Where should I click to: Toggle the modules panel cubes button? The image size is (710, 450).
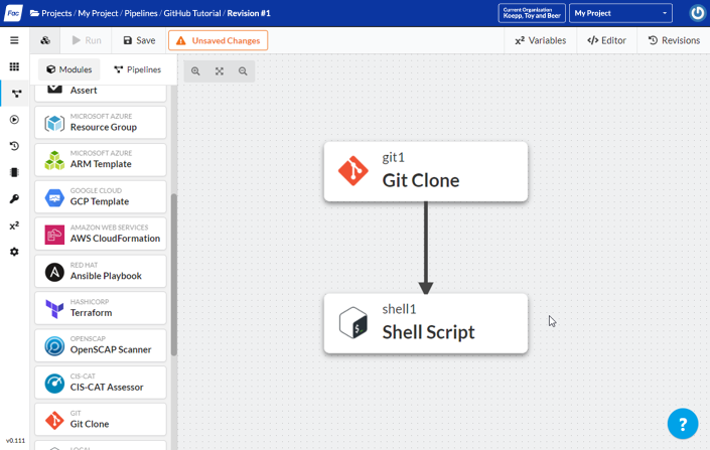pos(45,41)
